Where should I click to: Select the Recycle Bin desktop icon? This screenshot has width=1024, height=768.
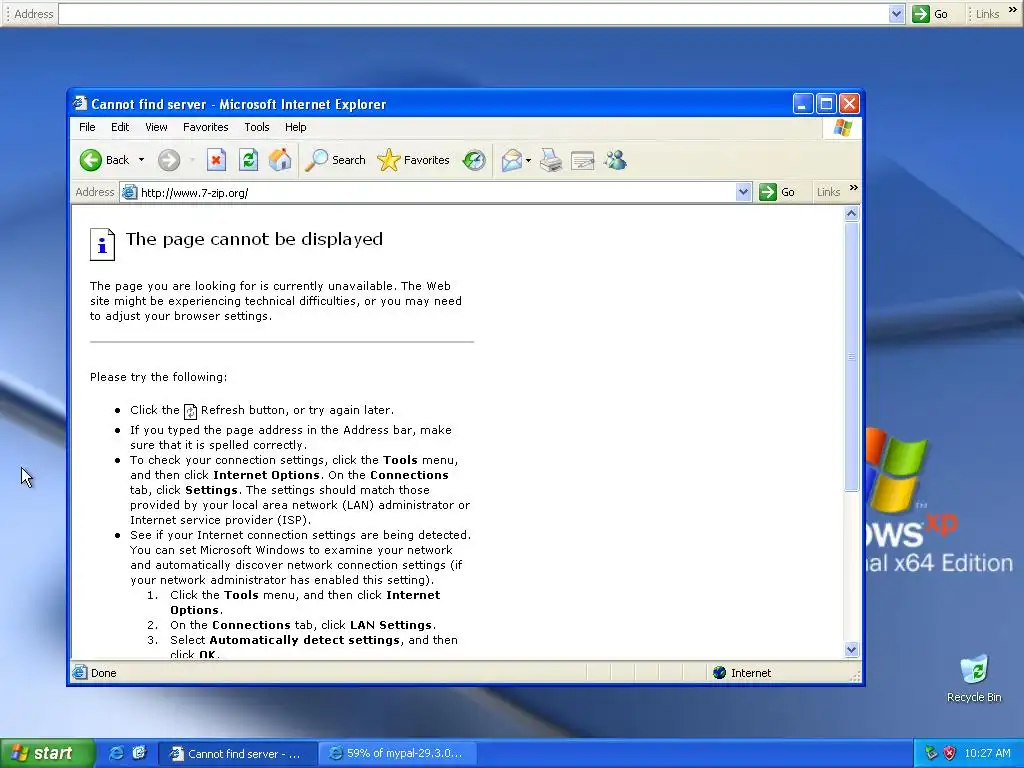click(x=974, y=679)
